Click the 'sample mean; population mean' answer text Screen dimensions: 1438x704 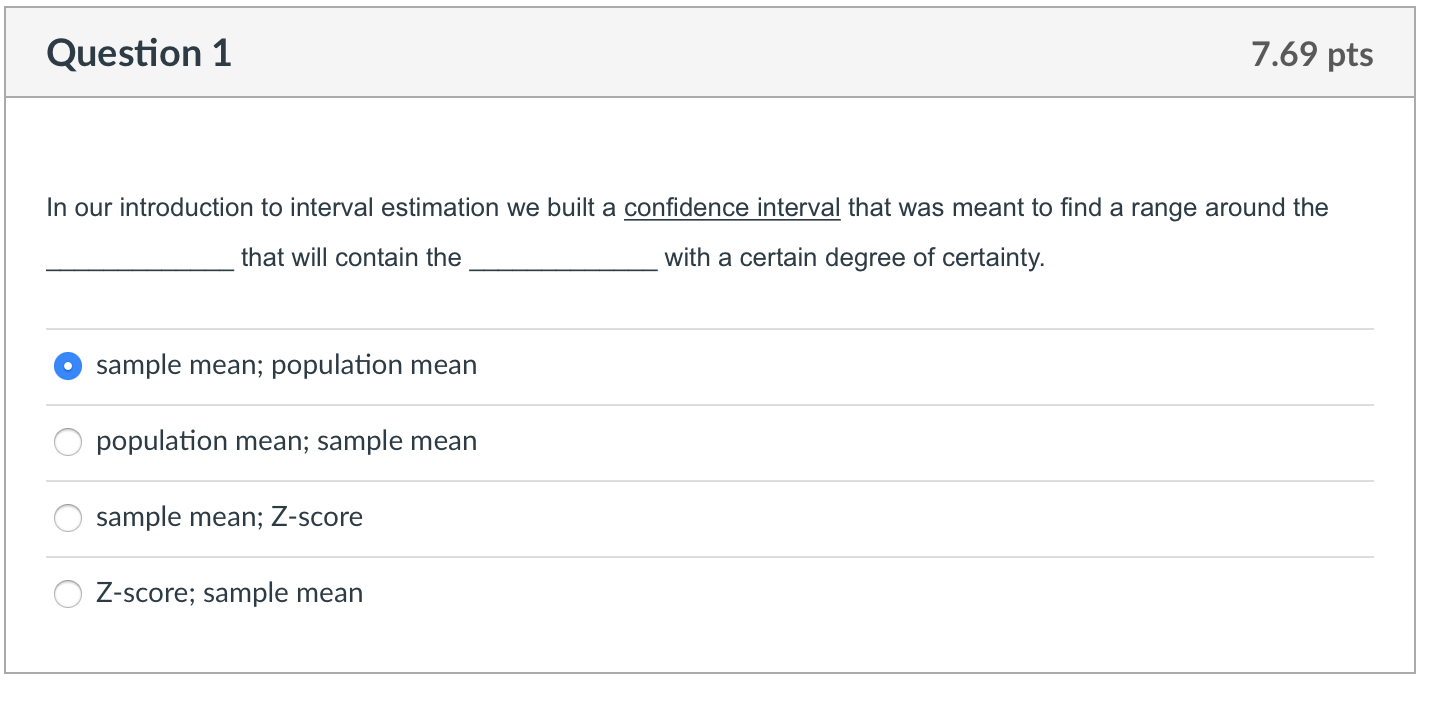[x=286, y=366]
